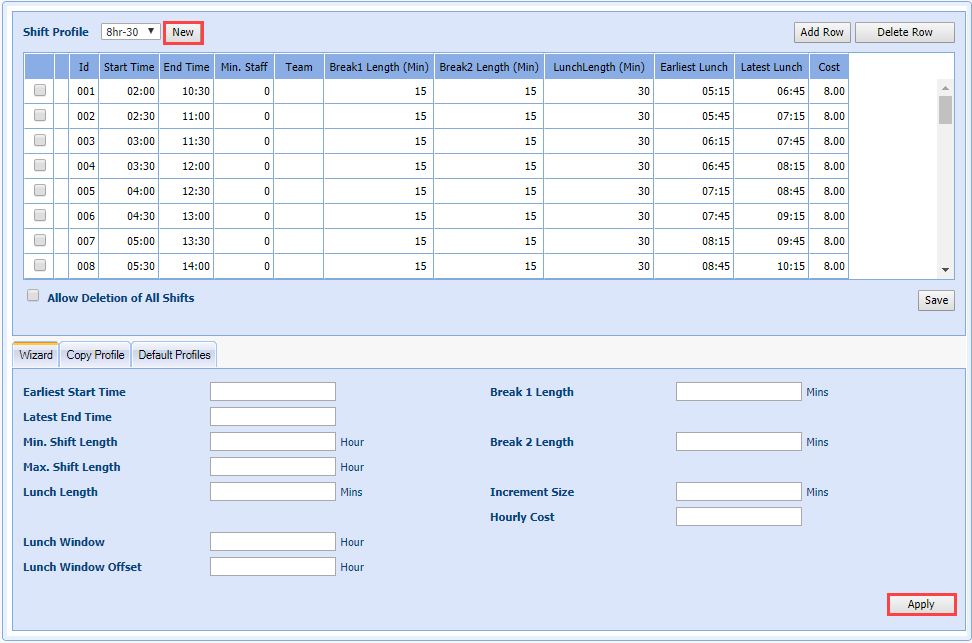The image size is (972, 643).
Task: Click the Hourly Cost input field
Action: click(x=738, y=517)
